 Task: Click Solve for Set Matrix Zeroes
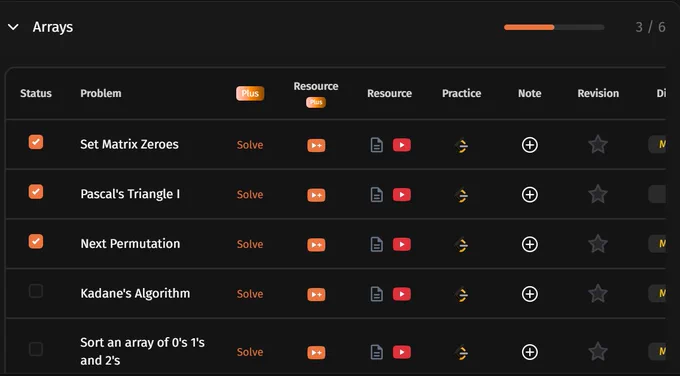(x=250, y=145)
